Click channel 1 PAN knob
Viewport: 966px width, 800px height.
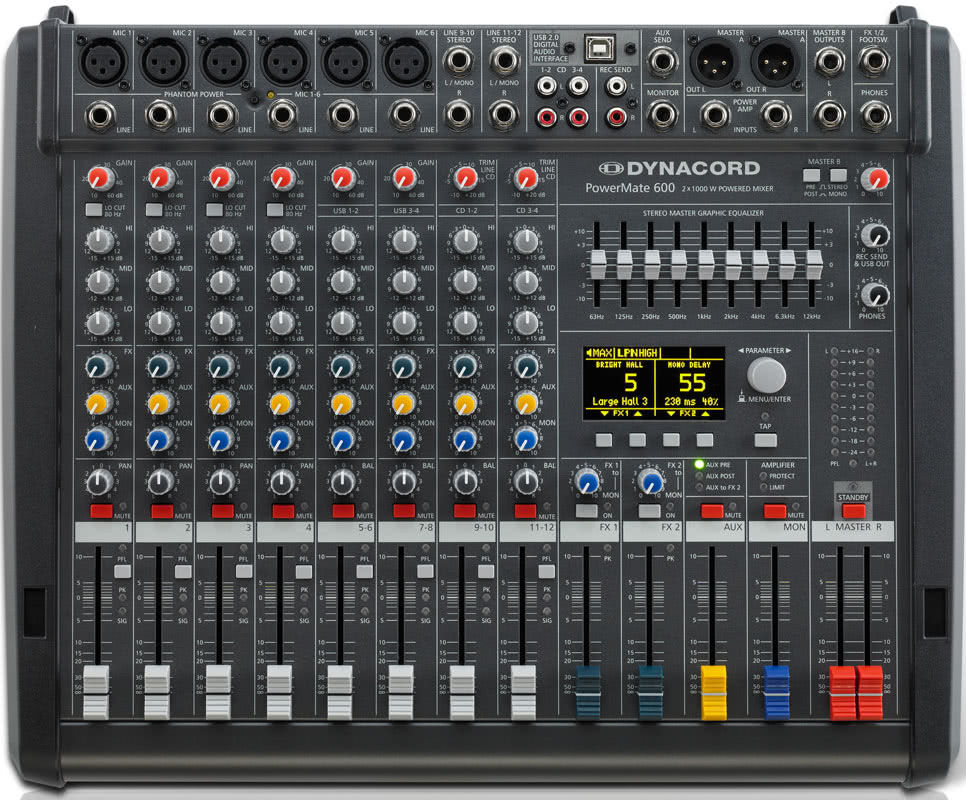[x=99, y=482]
